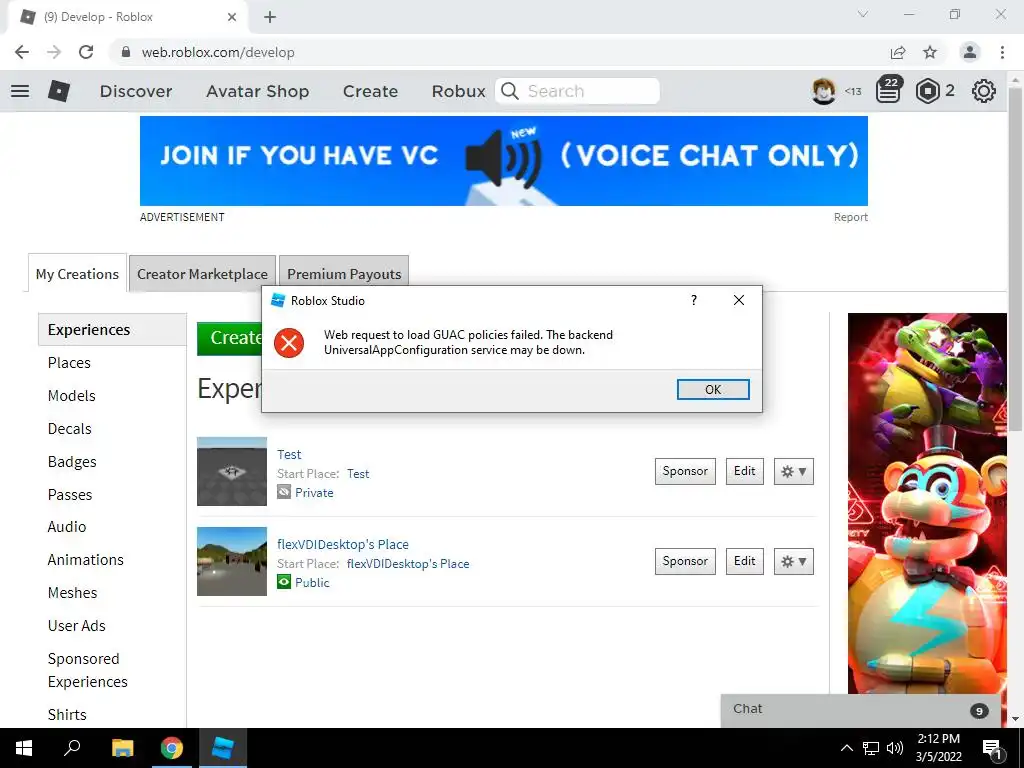1024x768 pixels.
Task: Open the network status tray icon
Action: 871,748
